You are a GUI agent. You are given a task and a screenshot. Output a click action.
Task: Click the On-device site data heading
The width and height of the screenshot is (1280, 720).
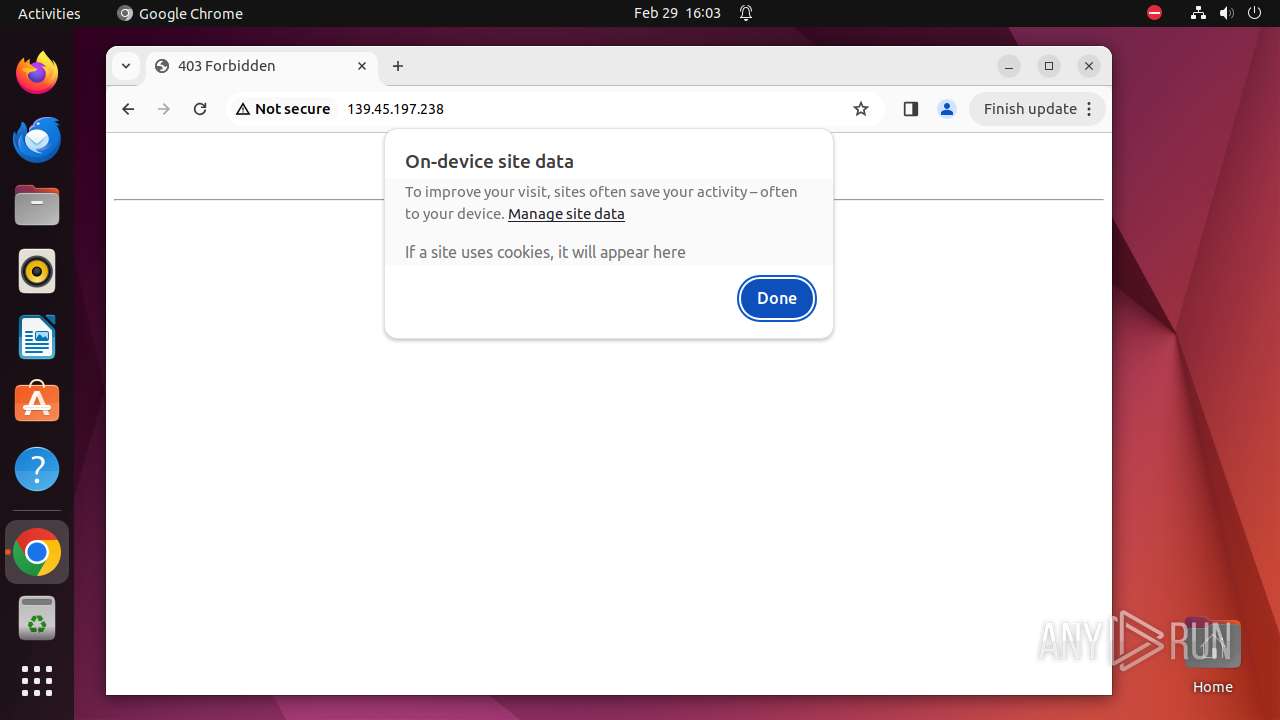[489, 161]
